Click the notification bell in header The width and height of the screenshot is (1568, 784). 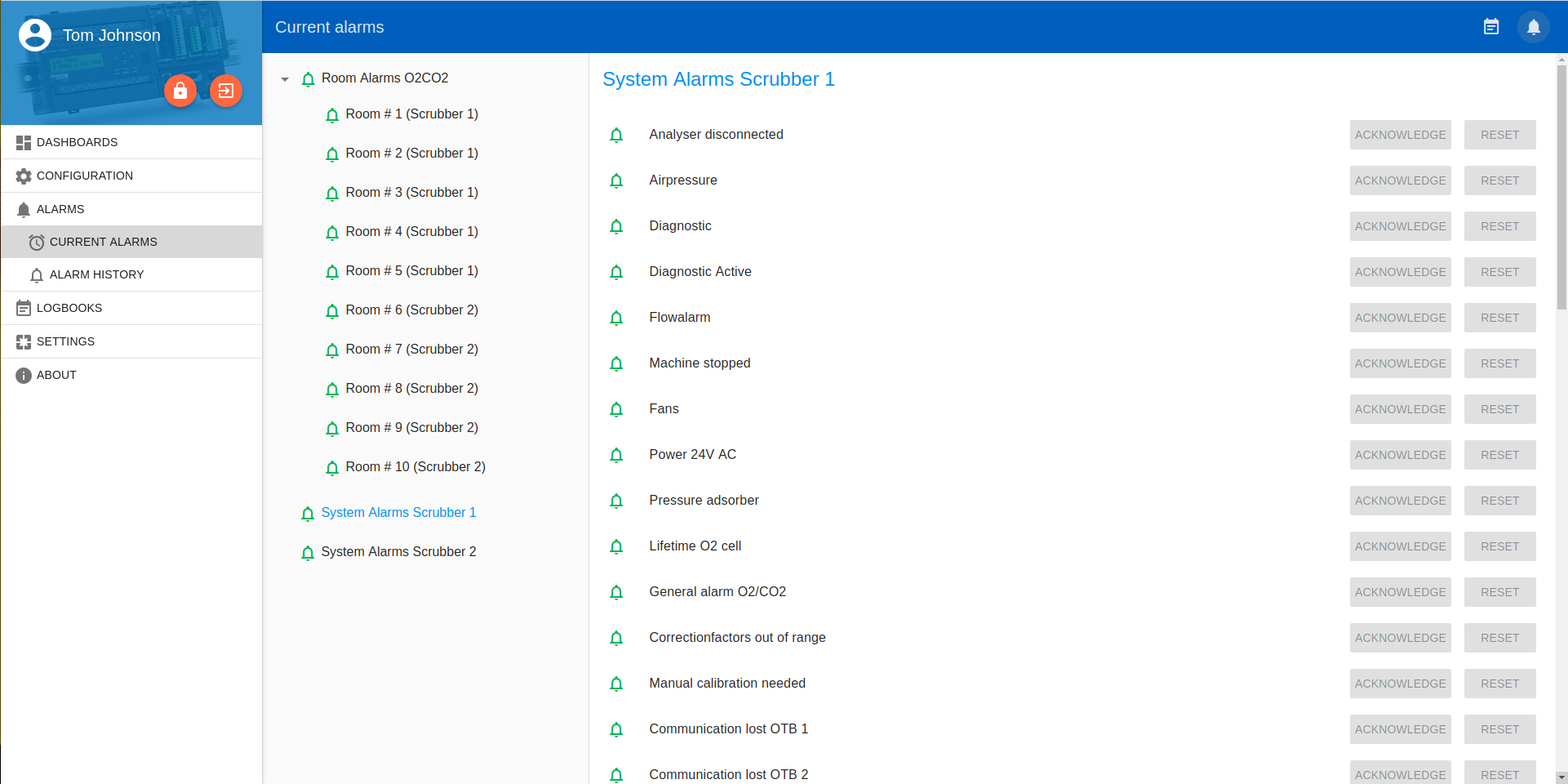(x=1534, y=27)
